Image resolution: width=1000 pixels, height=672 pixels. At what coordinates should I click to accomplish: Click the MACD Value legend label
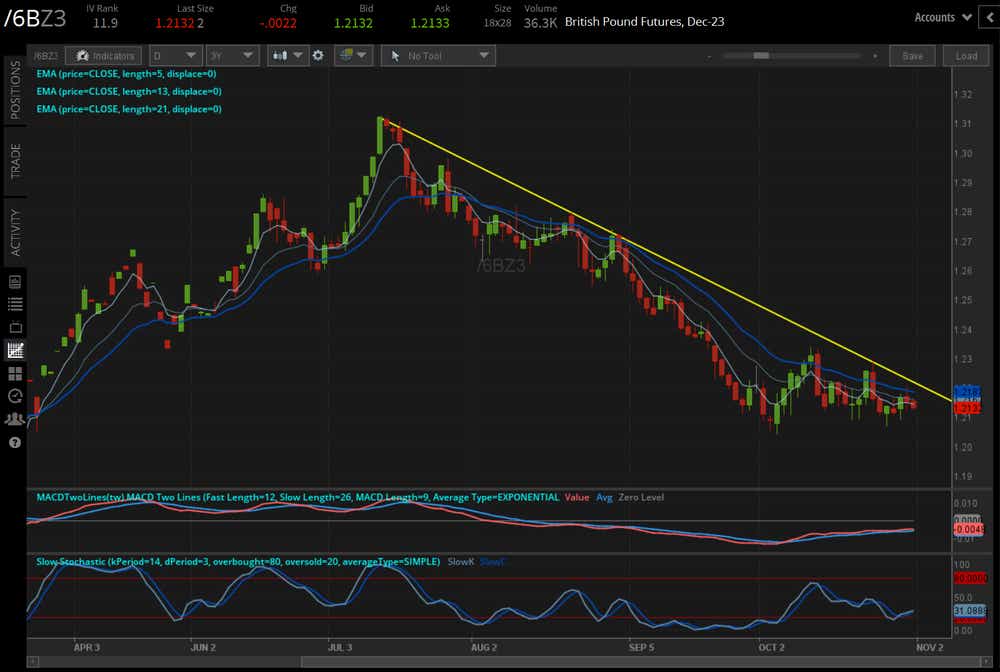pos(577,497)
